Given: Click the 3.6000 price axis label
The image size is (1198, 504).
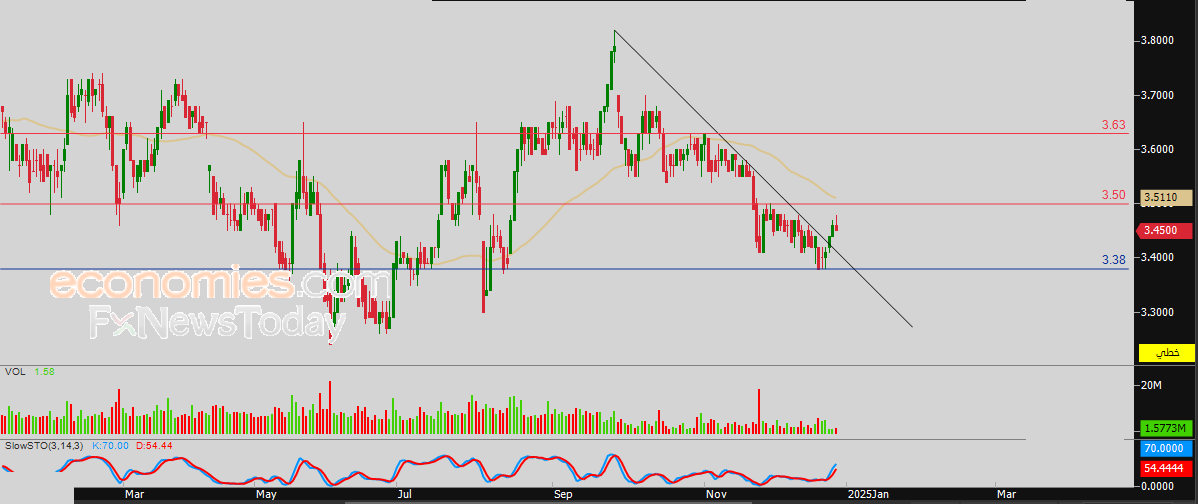Looking at the screenshot, I should pyautogui.click(x=1157, y=149).
